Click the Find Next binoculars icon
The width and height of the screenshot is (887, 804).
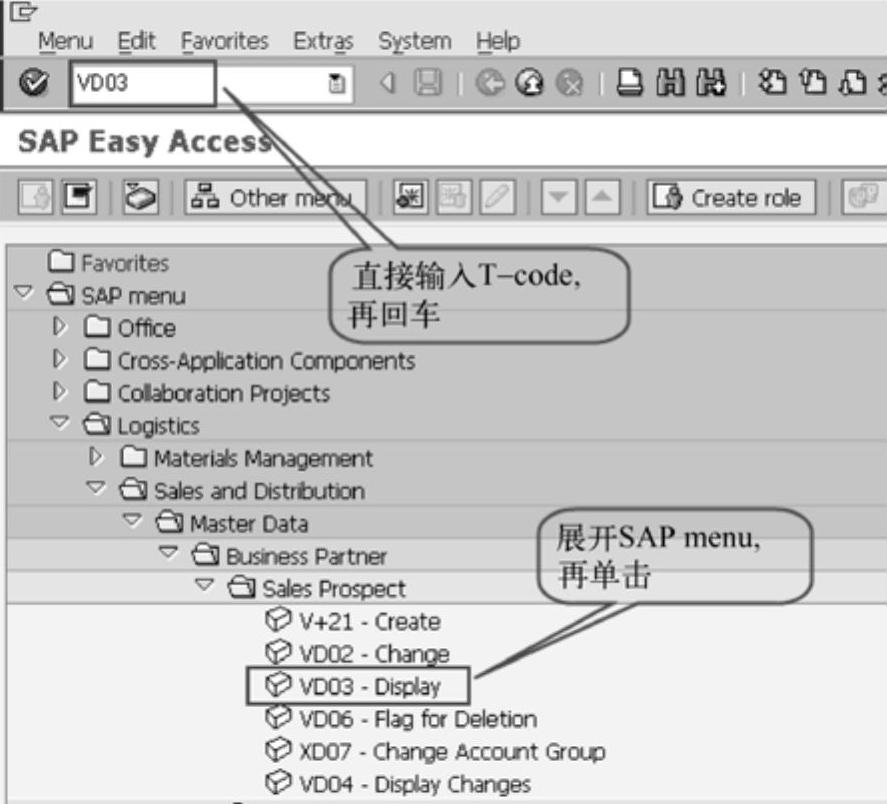711,83
